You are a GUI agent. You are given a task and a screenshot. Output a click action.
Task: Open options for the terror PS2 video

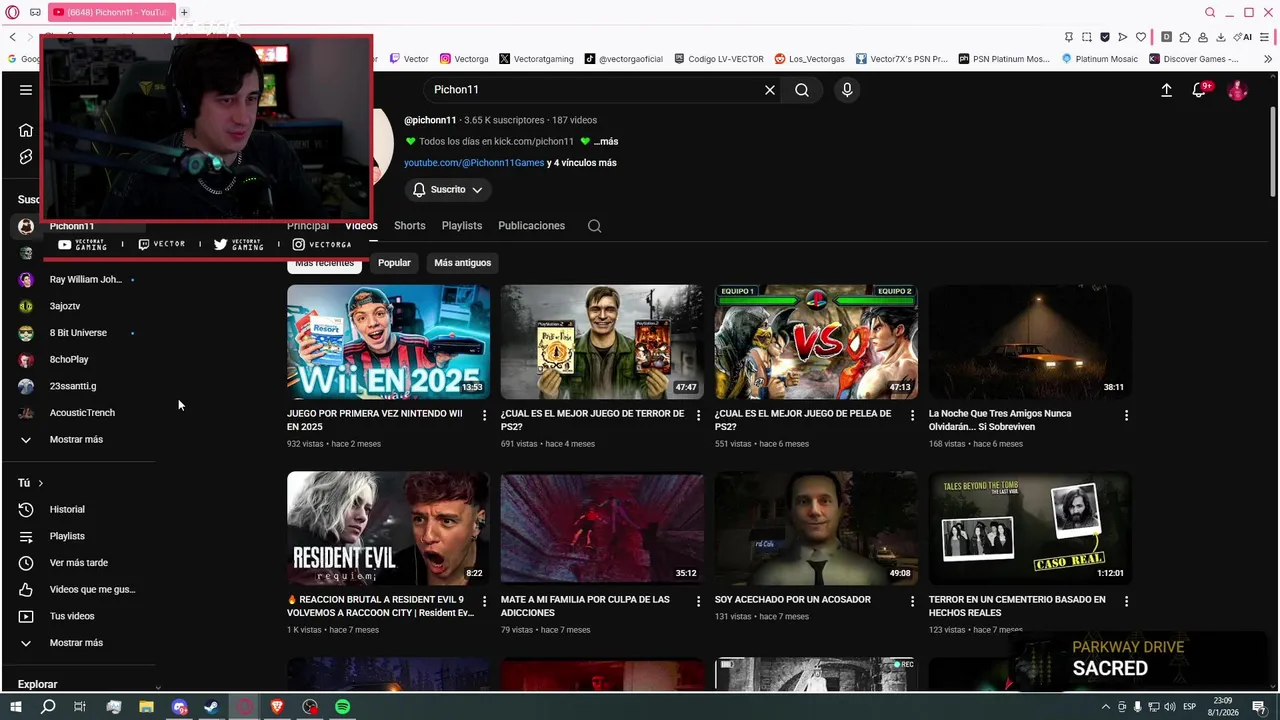coord(699,415)
